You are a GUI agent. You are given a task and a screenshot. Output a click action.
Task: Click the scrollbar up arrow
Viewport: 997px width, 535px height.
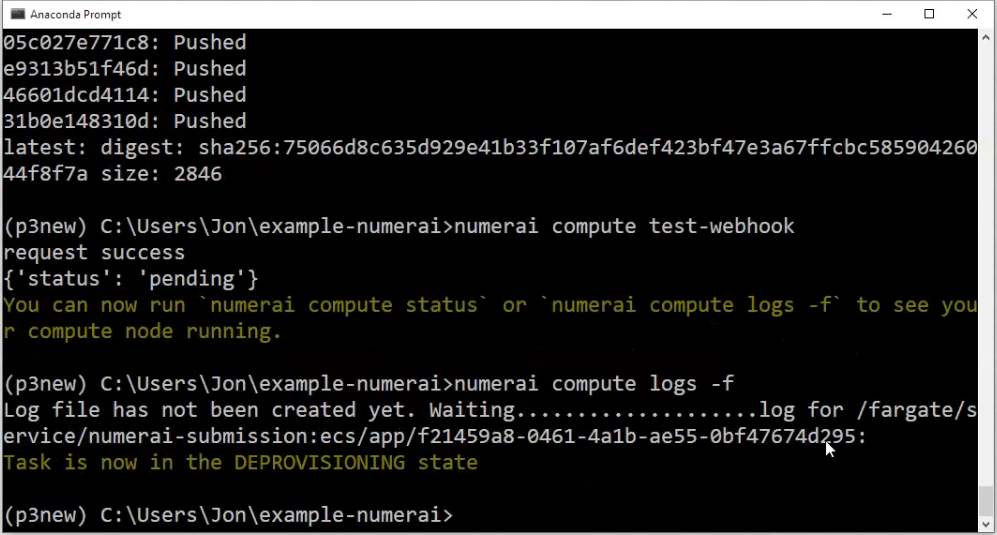click(986, 38)
